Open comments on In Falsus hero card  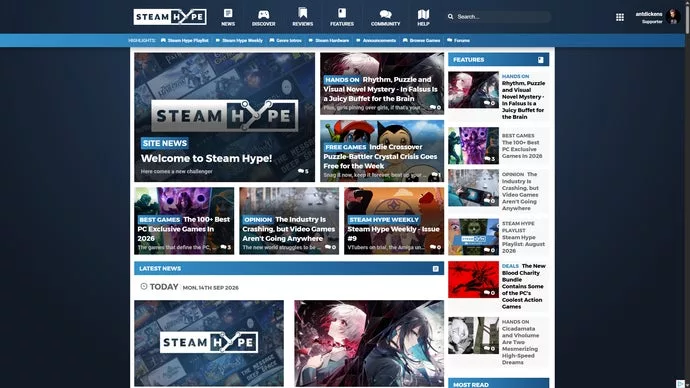coord(435,107)
